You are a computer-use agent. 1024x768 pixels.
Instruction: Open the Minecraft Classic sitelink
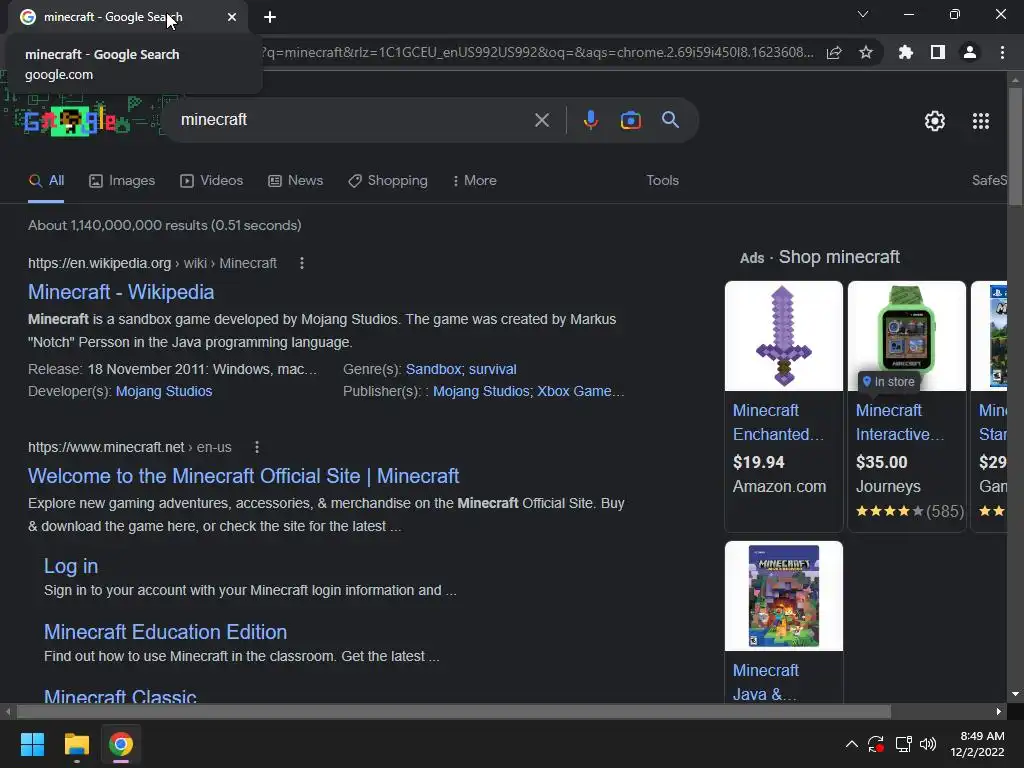click(x=120, y=695)
